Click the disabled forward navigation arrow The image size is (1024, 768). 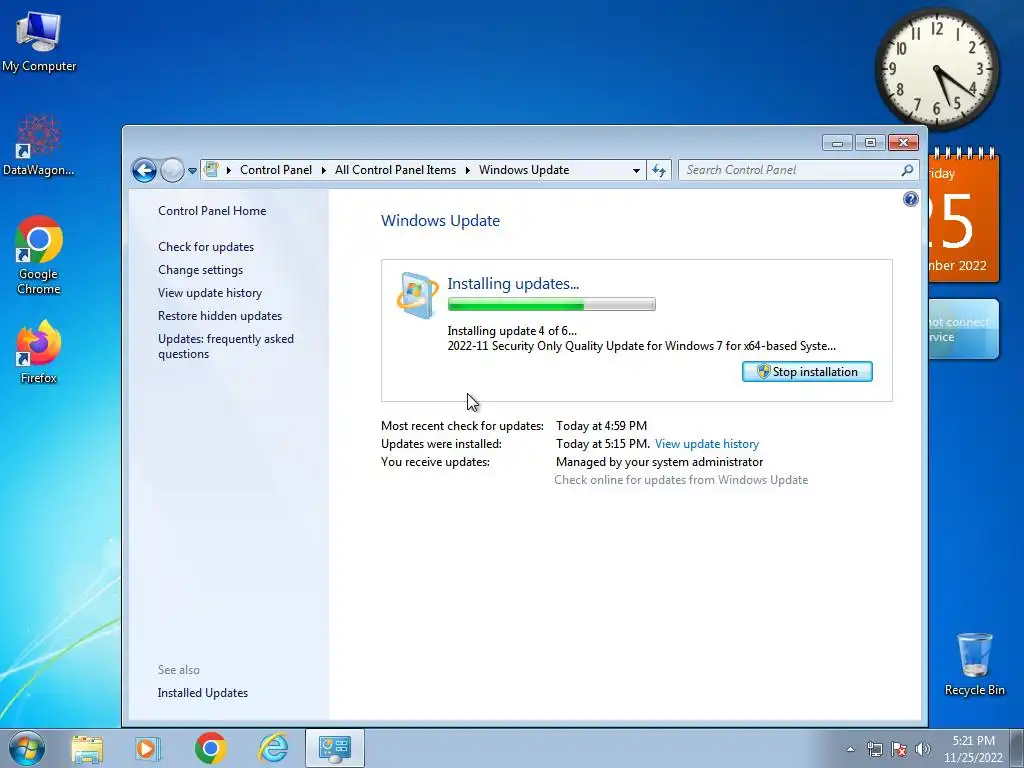click(172, 170)
